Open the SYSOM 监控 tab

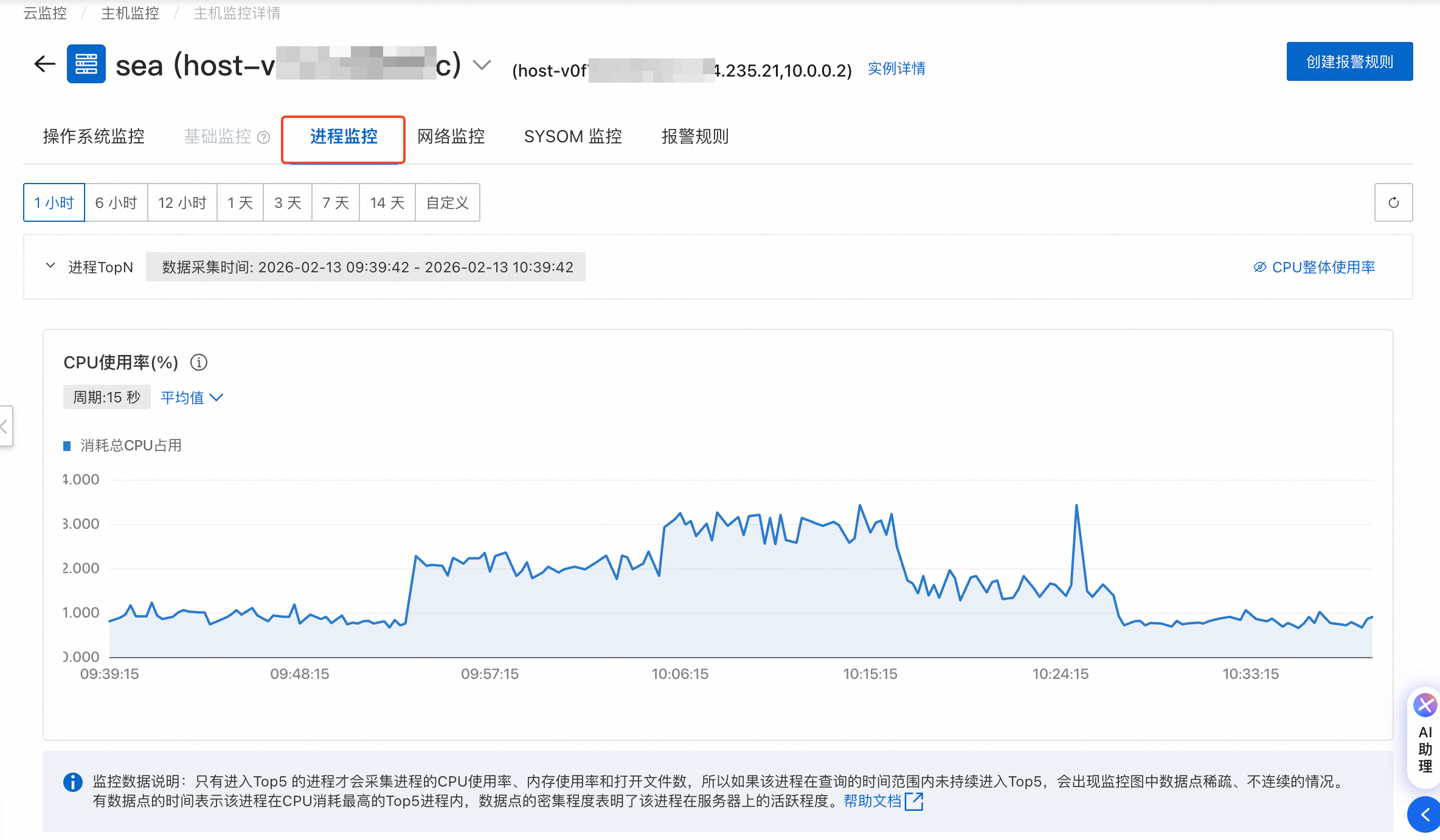573,137
